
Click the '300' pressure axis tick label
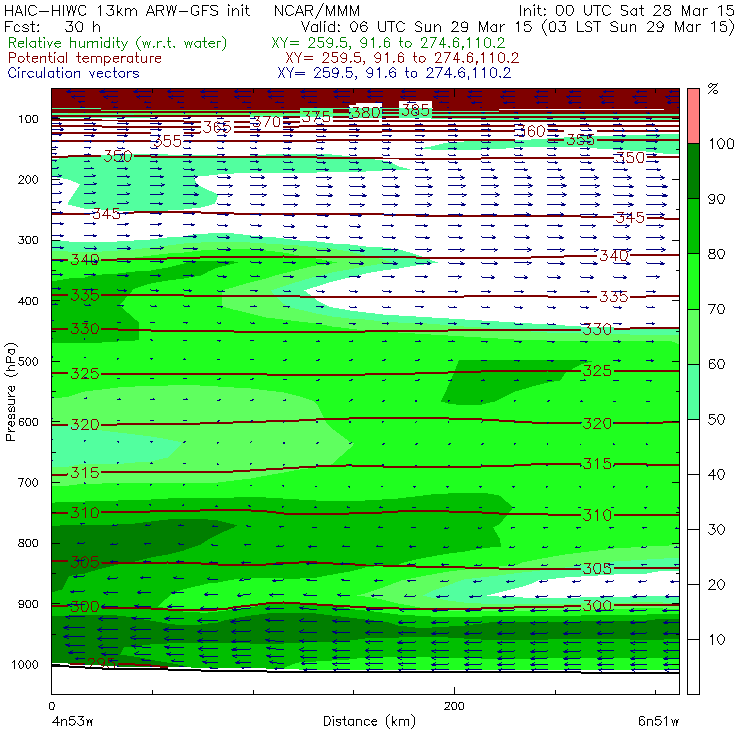28,240
